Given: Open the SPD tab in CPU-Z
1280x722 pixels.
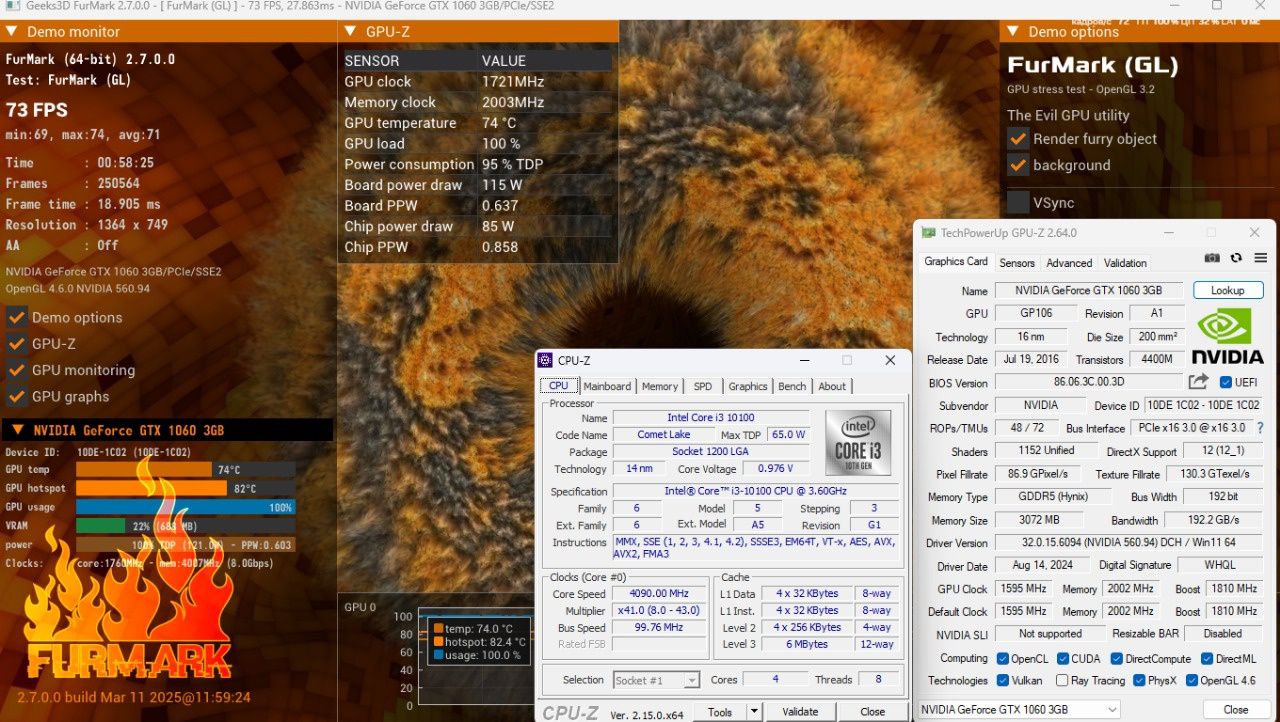Looking at the screenshot, I should coord(703,386).
